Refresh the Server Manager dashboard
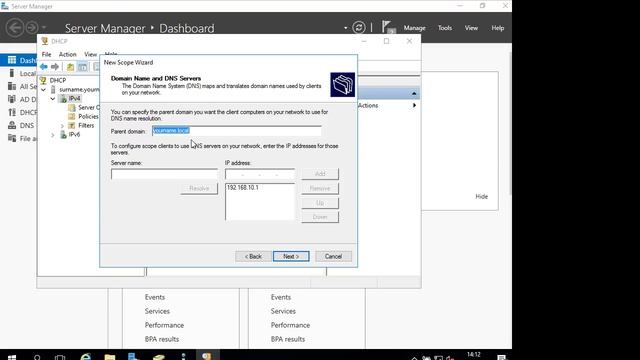 click(359, 27)
